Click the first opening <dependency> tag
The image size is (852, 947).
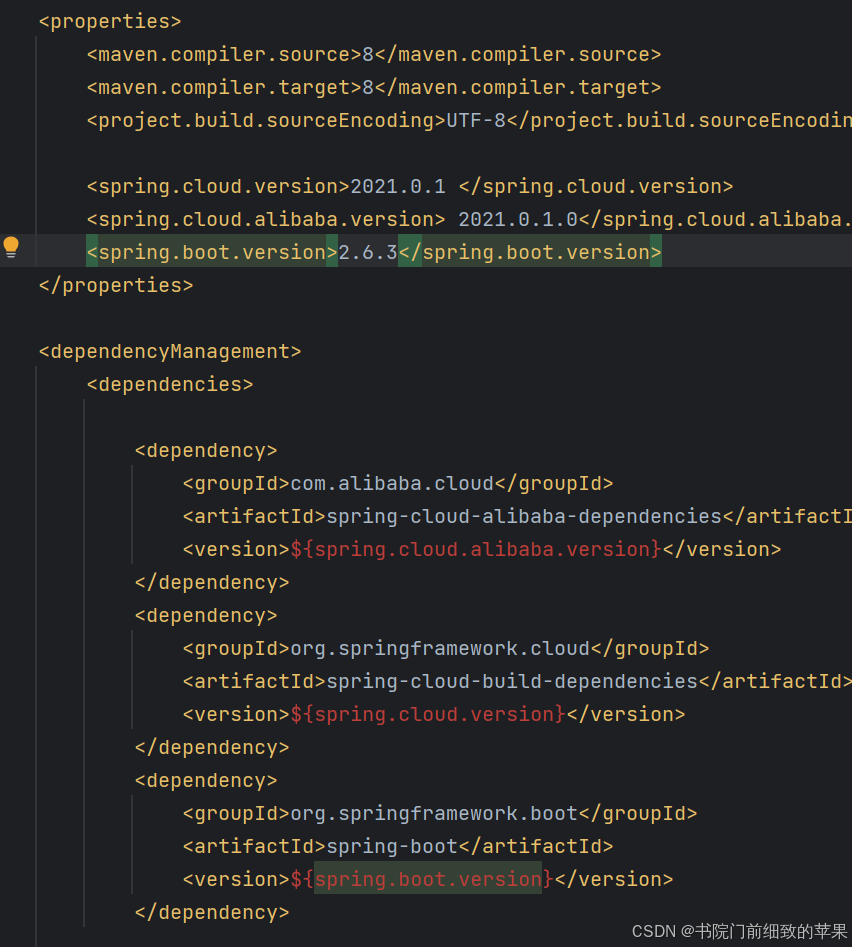click(206, 451)
